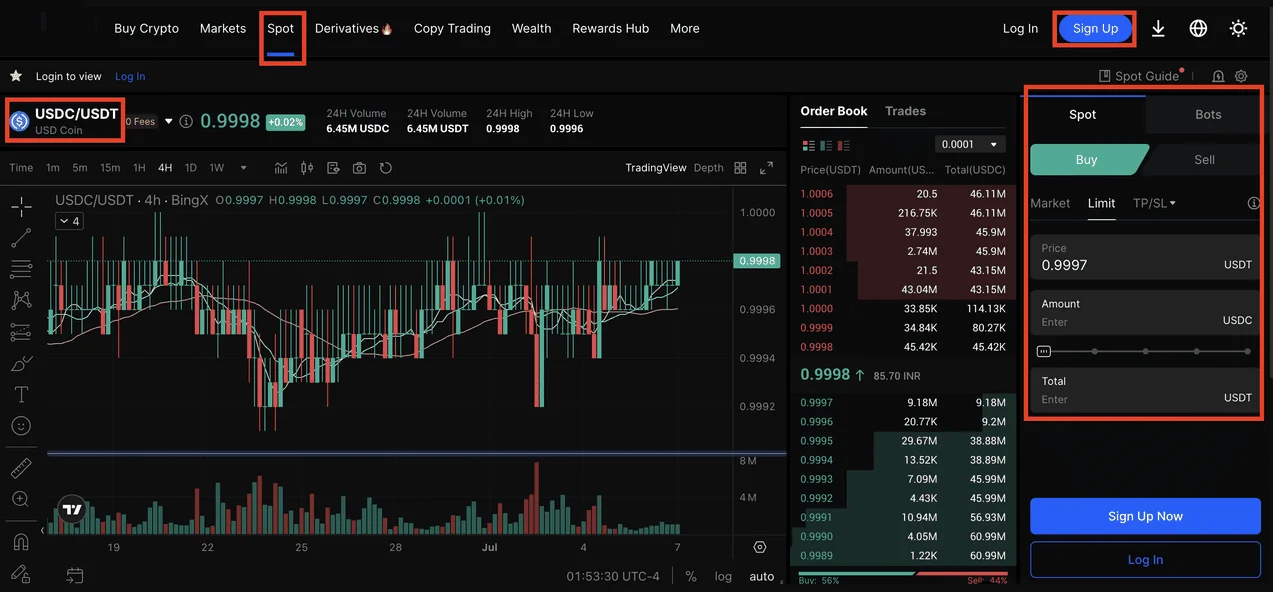Select the ruler measure tool
Screen dimensions: 1273x592
point(21,468)
